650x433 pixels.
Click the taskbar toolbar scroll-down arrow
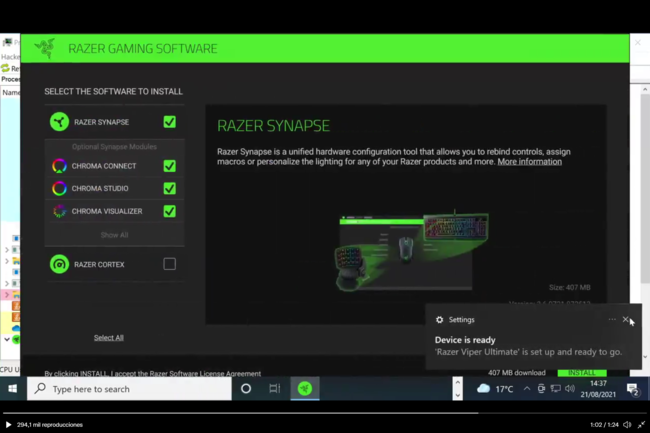tap(458, 395)
